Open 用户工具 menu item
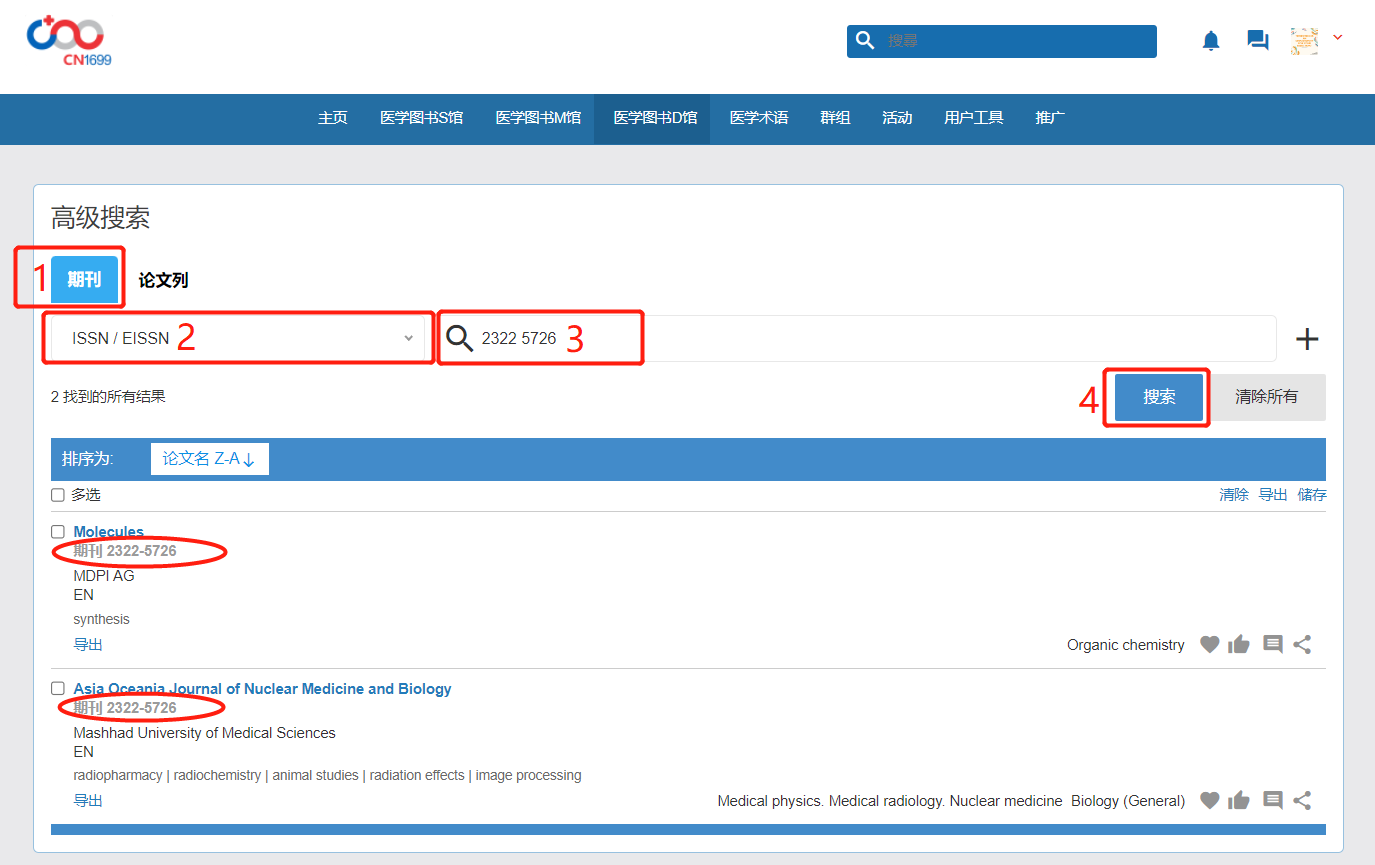This screenshot has height=865, width=1375. point(973,118)
